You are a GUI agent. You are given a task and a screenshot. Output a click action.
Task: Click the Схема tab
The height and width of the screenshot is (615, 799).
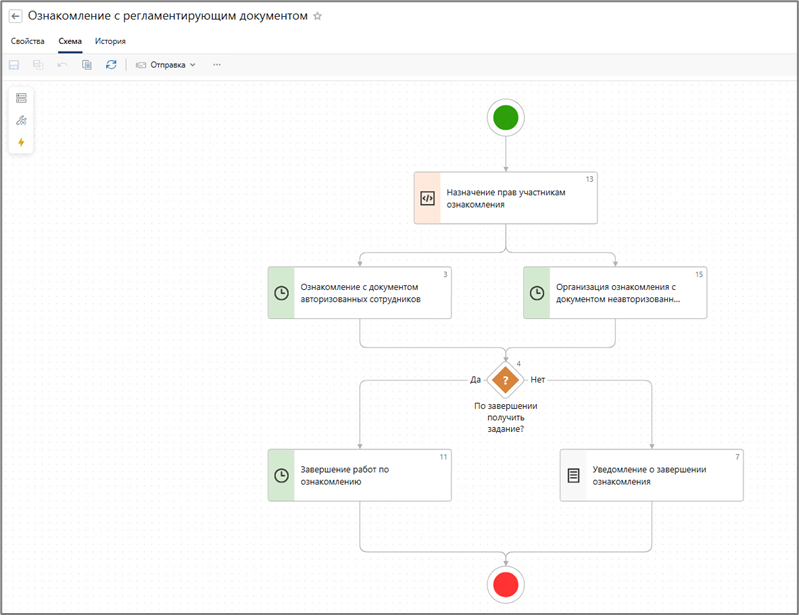[x=70, y=42]
